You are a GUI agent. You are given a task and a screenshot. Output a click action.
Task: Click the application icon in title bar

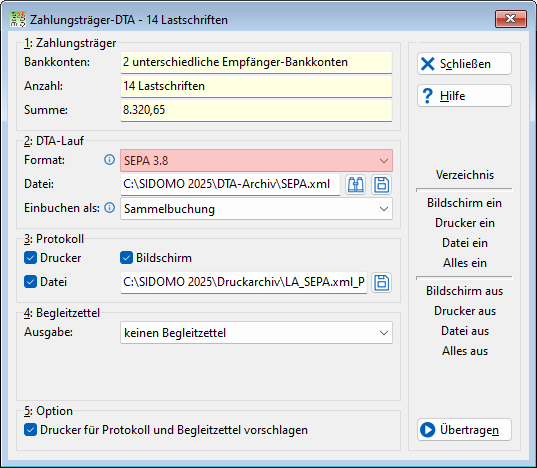18,19
